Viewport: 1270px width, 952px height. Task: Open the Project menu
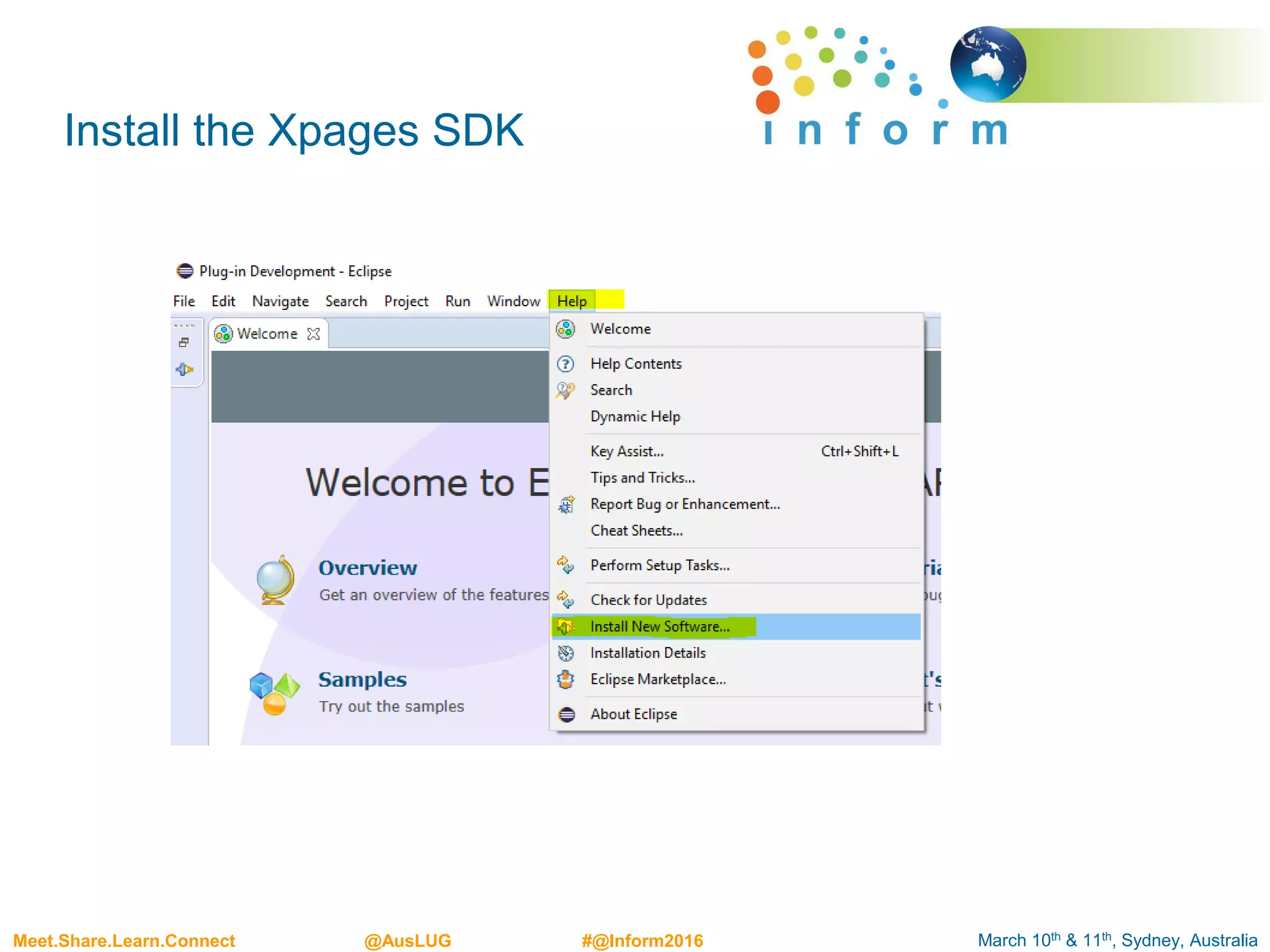[x=406, y=301]
